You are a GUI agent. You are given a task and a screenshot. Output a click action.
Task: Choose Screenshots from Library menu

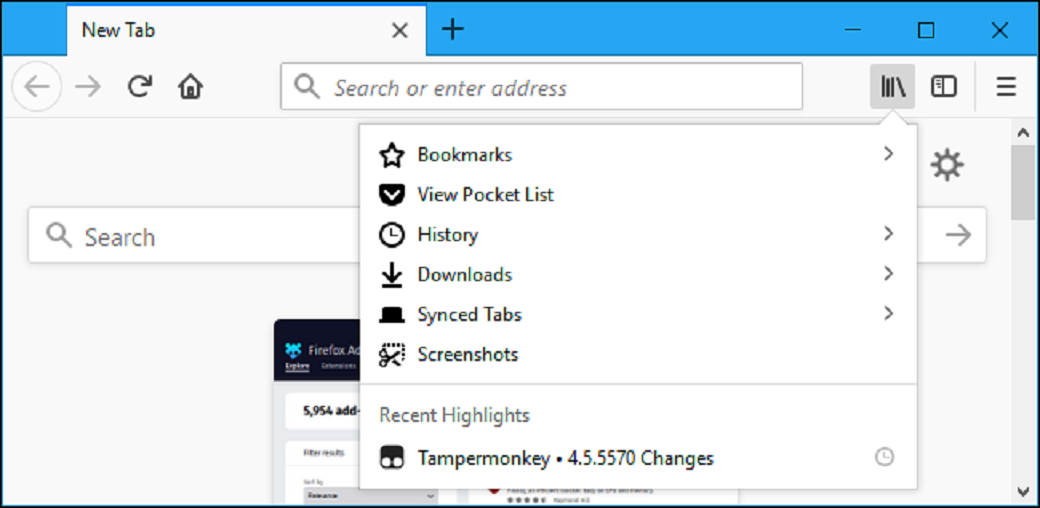coord(638,354)
